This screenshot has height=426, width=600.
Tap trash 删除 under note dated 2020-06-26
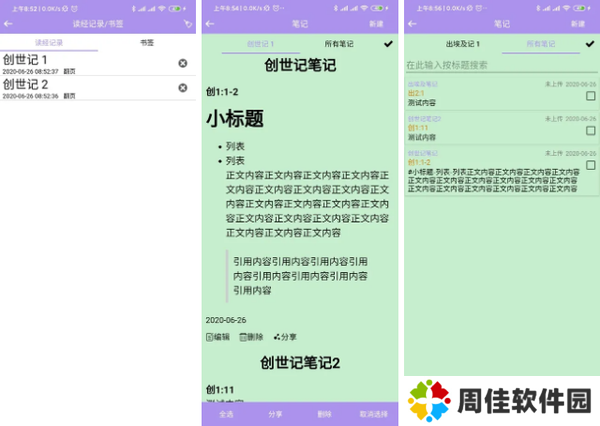pos(251,337)
